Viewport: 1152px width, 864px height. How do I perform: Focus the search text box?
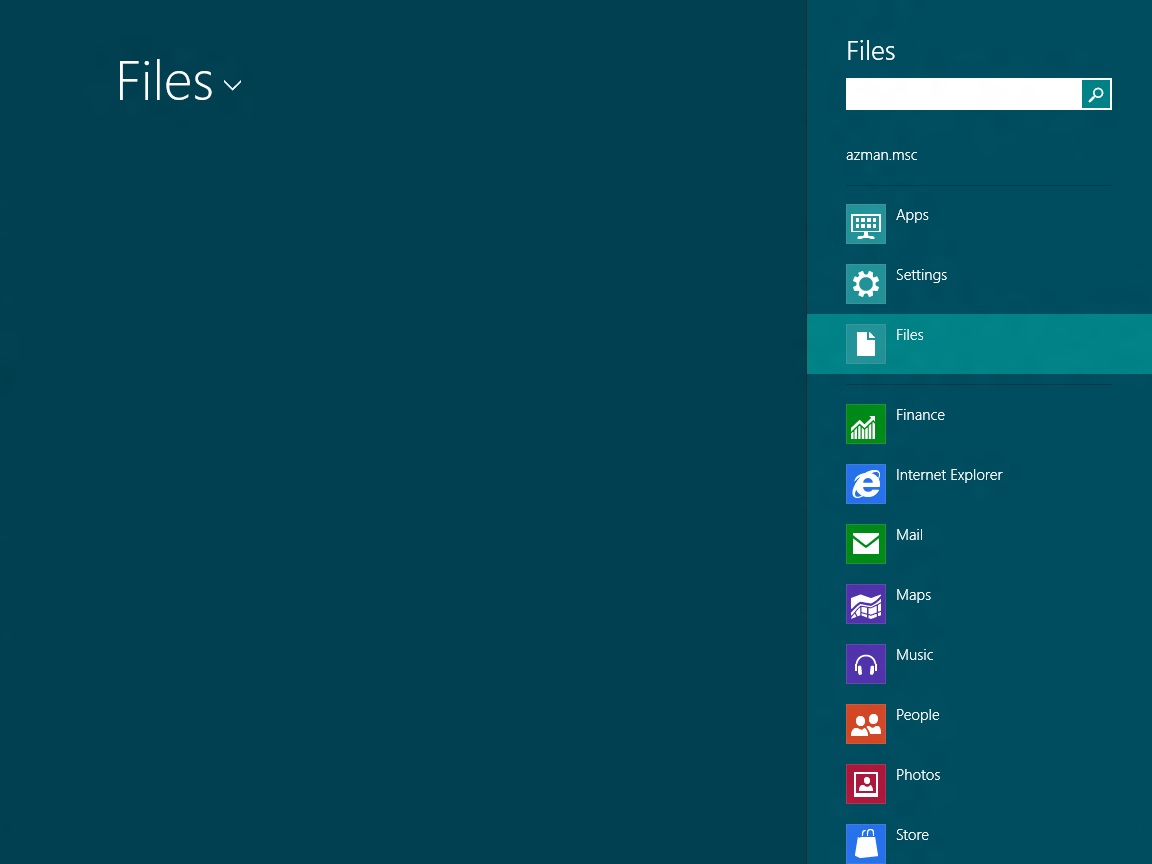point(963,94)
